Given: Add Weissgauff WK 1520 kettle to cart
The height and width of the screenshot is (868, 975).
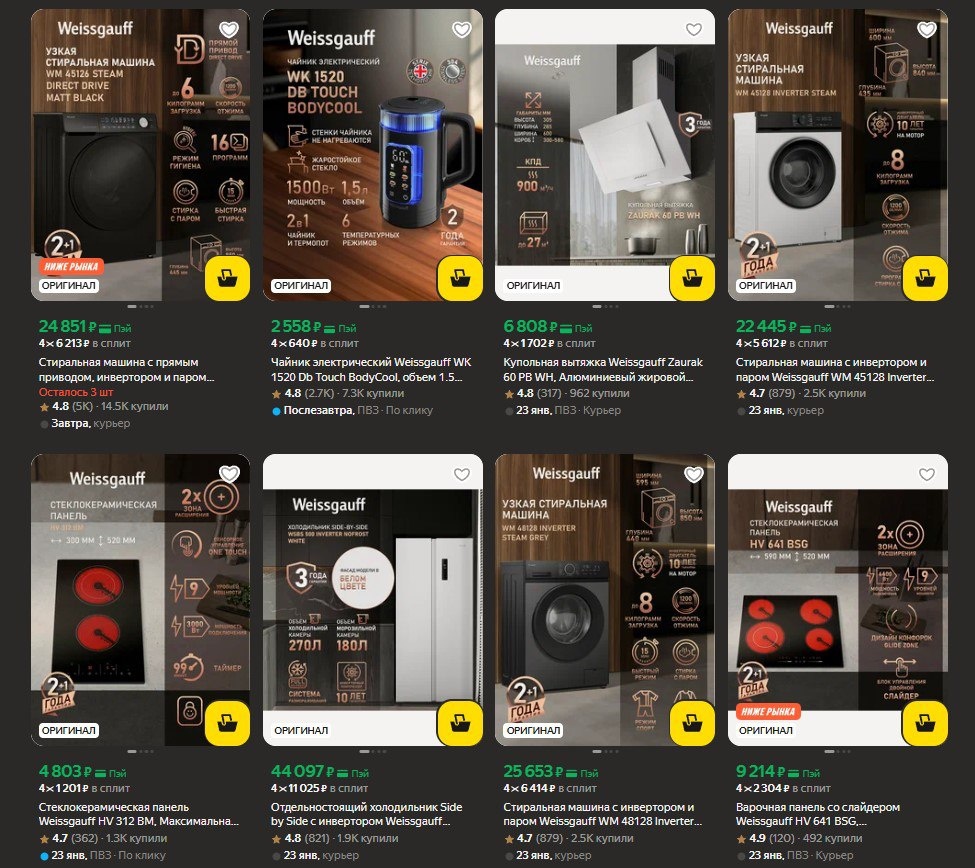Looking at the screenshot, I should (460, 277).
